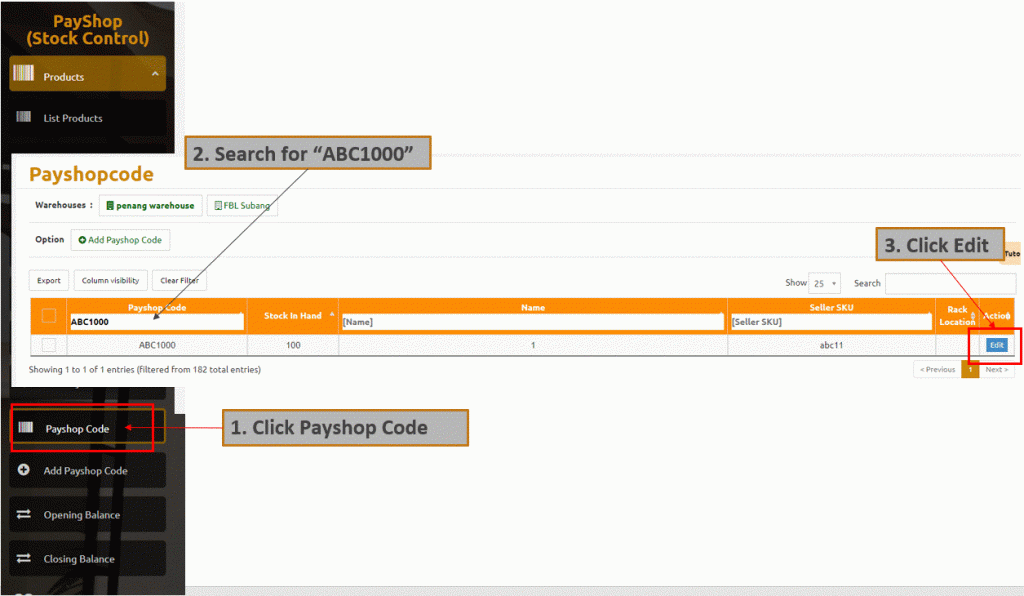
Task: Click the Payshopcode page heading
Action: pos(91,174)
